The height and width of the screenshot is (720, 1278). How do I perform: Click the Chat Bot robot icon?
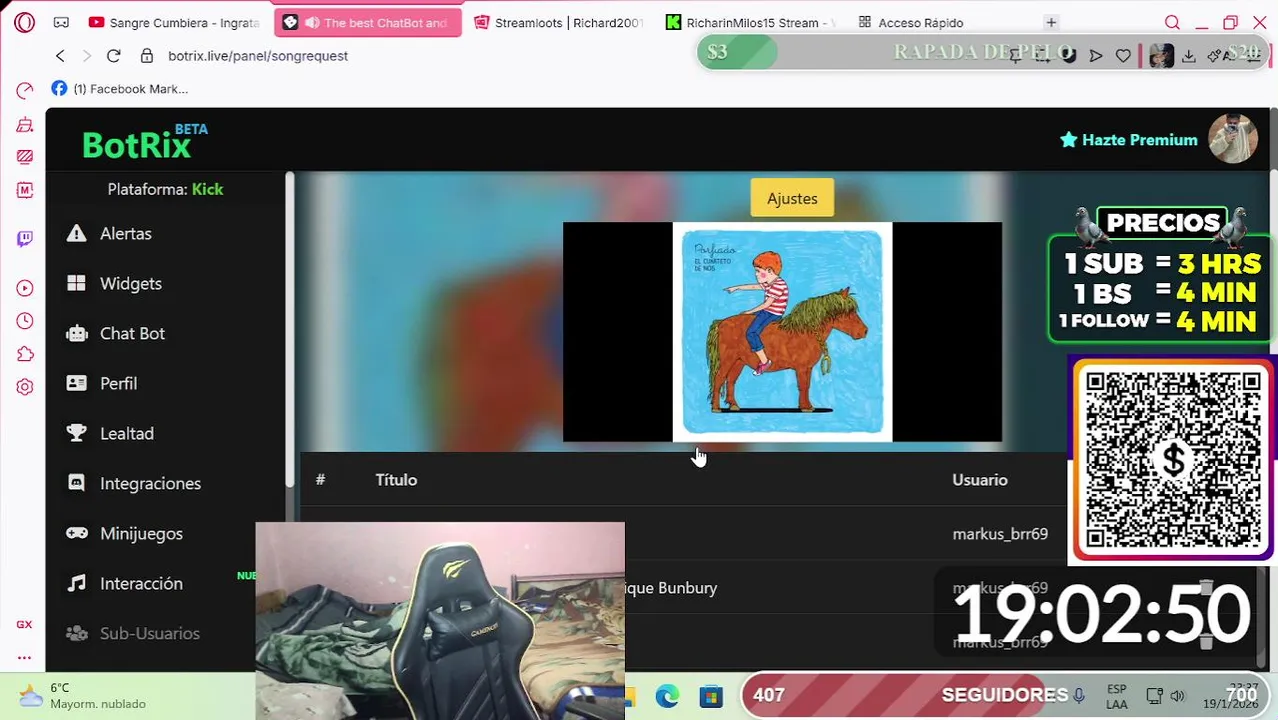pyautogui.click(x=76, y=333)
